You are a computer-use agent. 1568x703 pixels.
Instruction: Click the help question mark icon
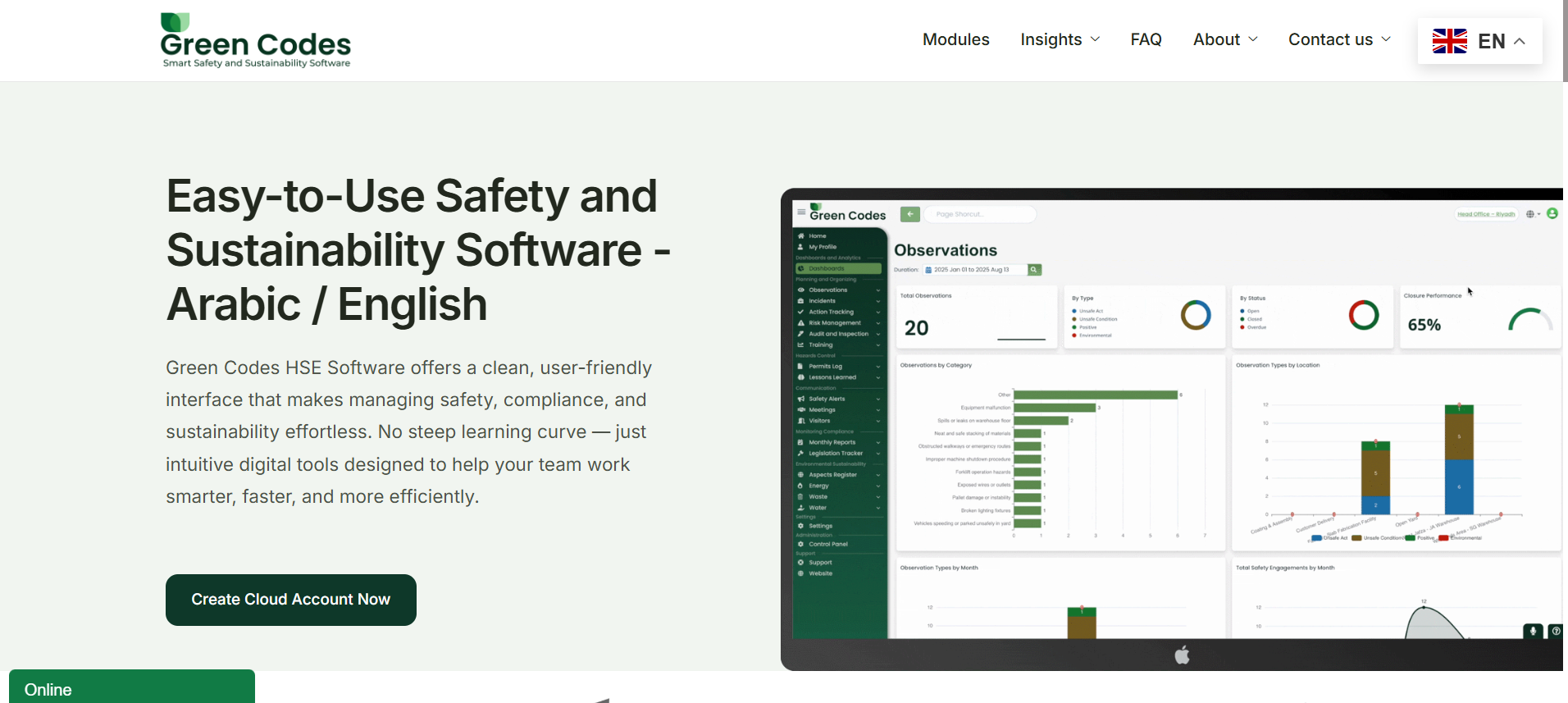1556,631
